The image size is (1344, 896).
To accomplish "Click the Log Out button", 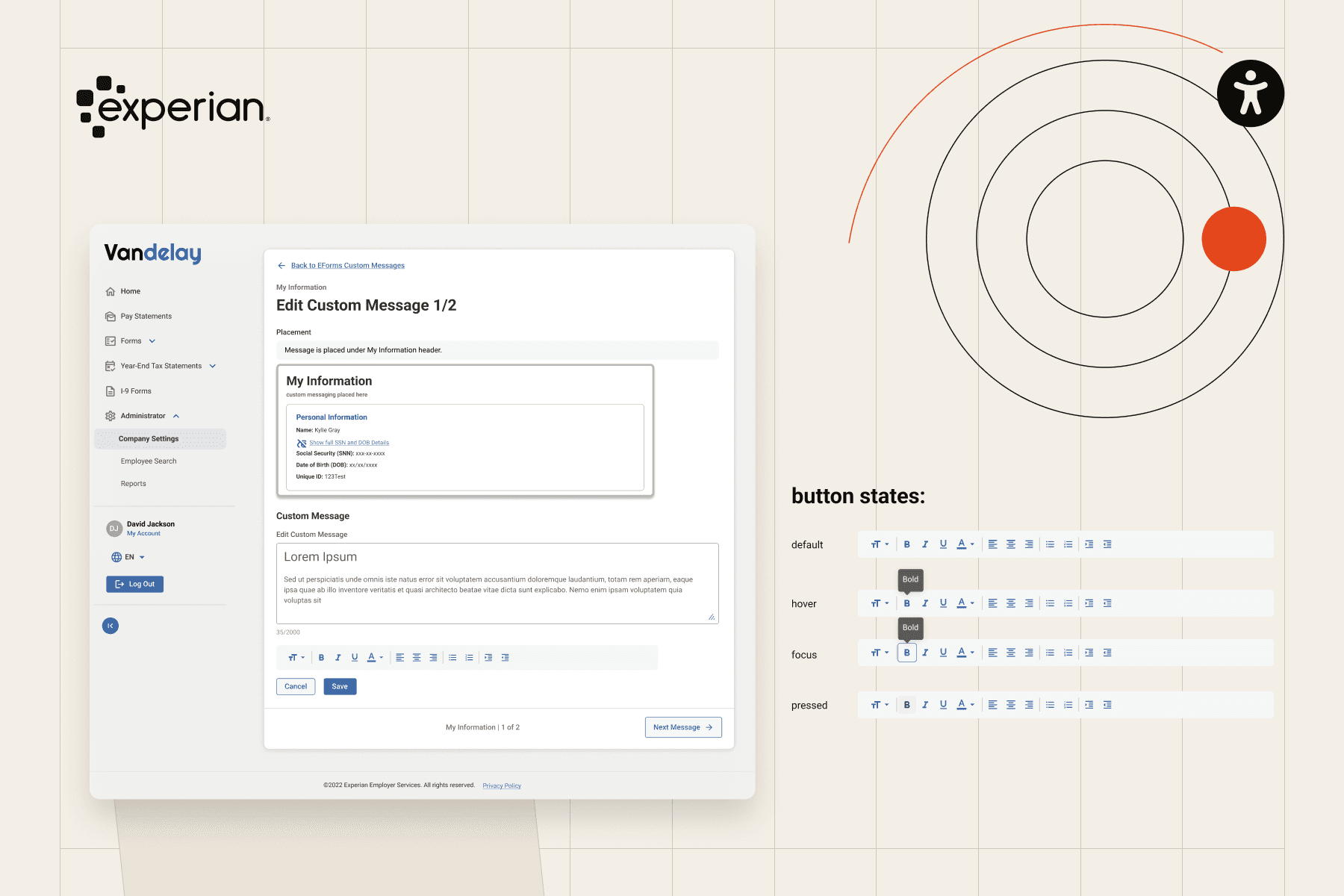I will [134, 585].
